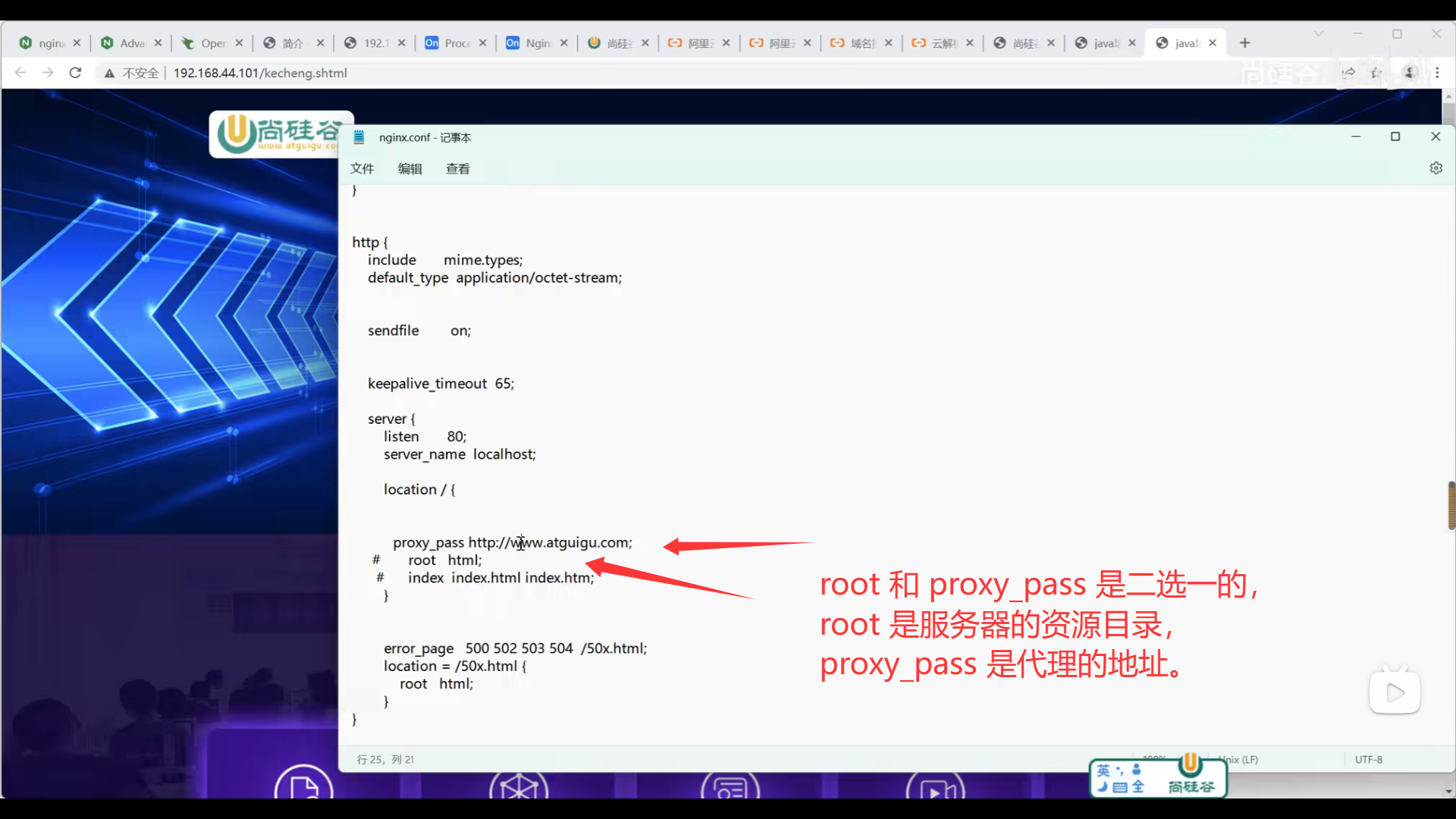The height and width of the screenshot is (819, 1456).
Task: Go back with browser back arrow
Action: (20, 73)
